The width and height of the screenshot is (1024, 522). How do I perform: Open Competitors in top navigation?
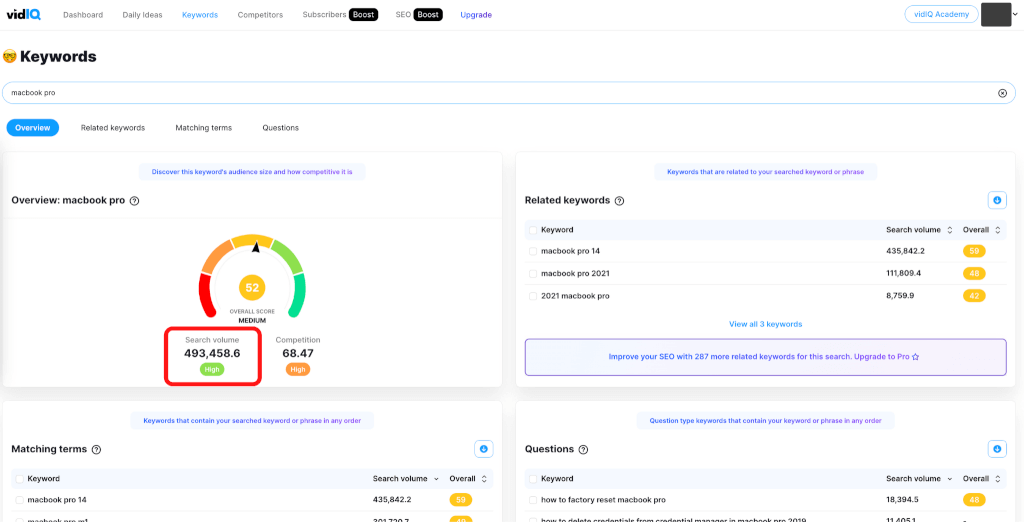coord(260,15)
